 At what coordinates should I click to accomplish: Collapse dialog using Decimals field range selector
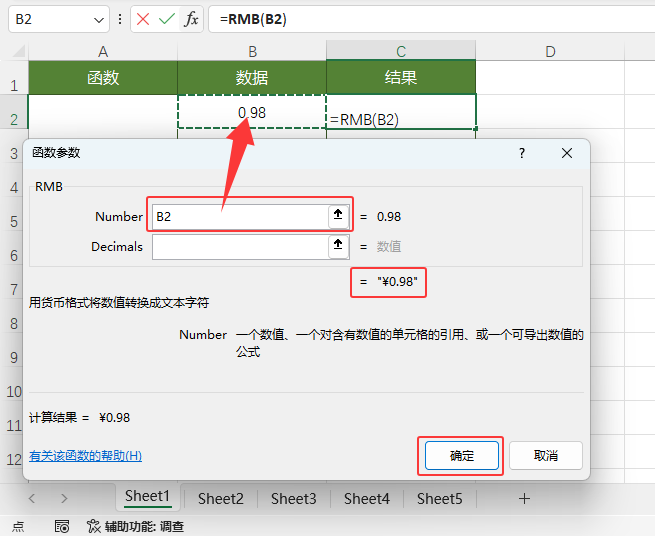(x=338, y=246)
